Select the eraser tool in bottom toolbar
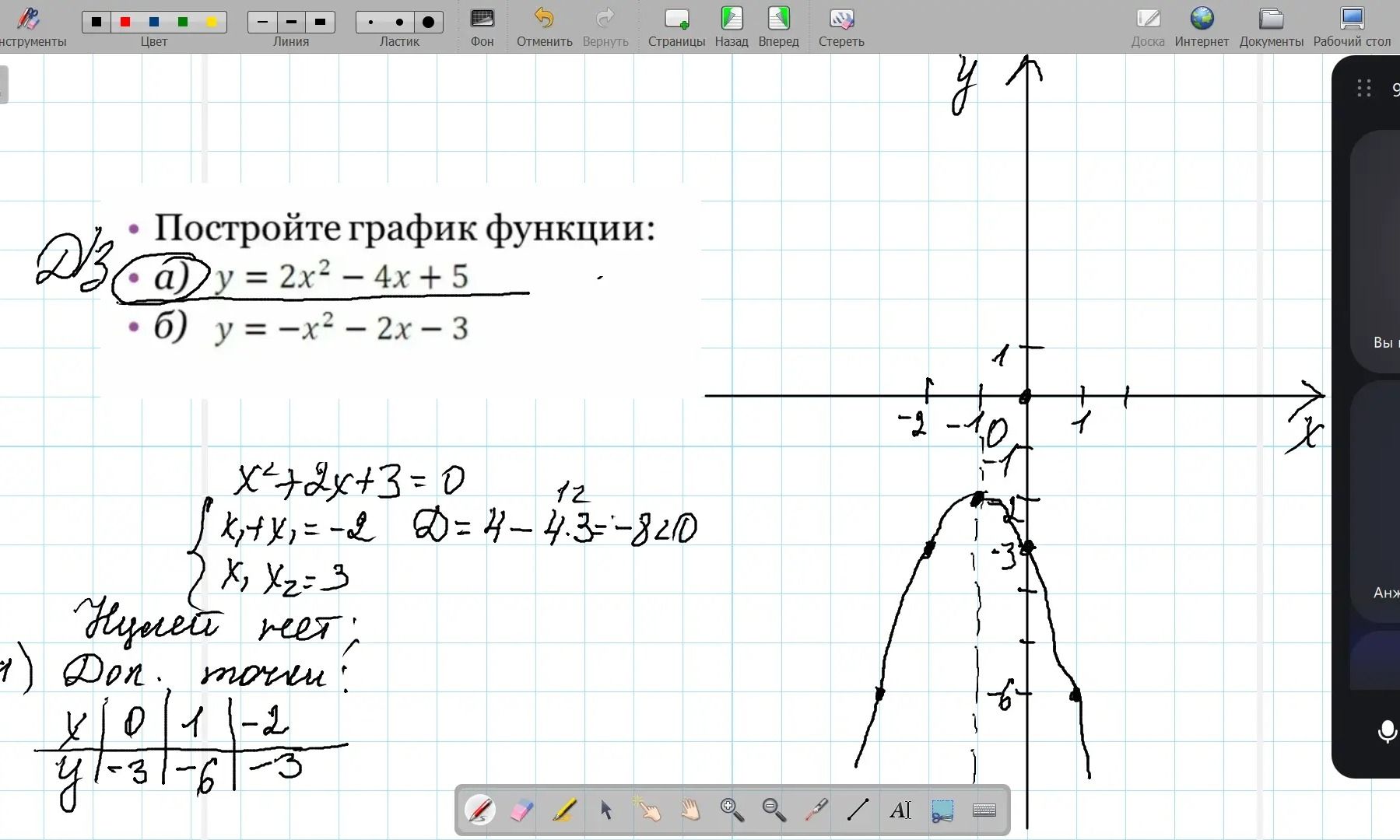The image size is (1400, 840). coord(521,810)
